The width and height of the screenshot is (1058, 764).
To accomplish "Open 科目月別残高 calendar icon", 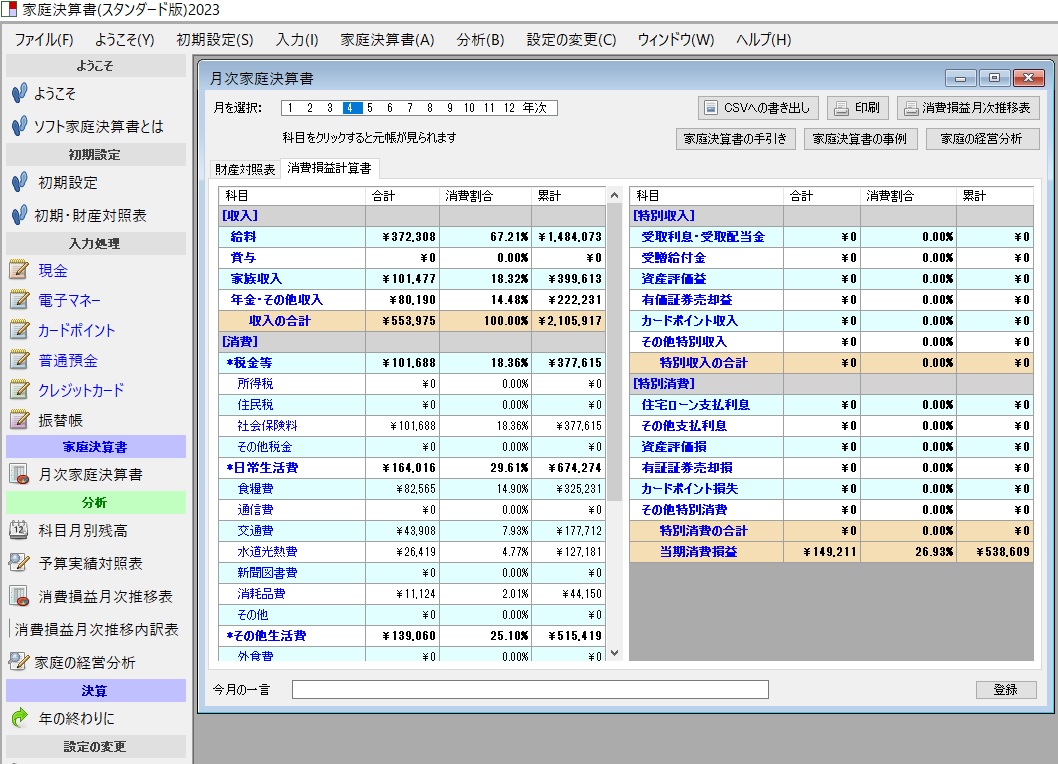I will [x=19, y=530].
